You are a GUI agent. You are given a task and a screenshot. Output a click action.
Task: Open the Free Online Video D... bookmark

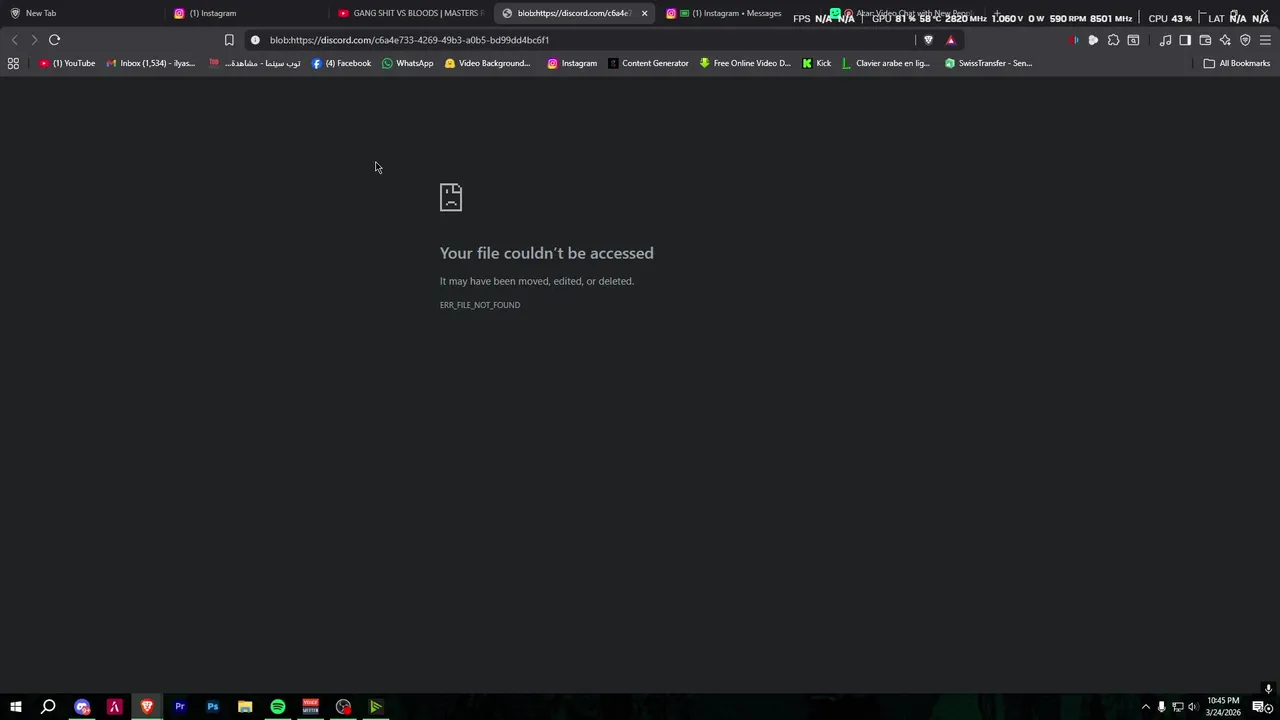745,63
